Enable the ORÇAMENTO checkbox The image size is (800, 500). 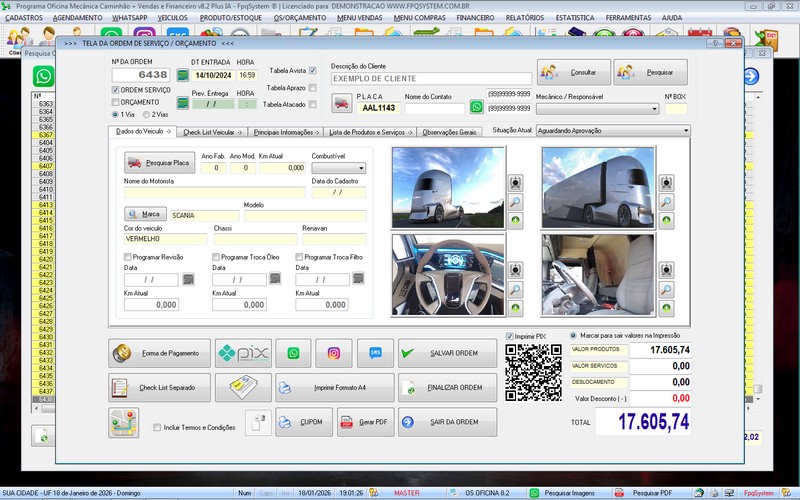tap(114, 102)
